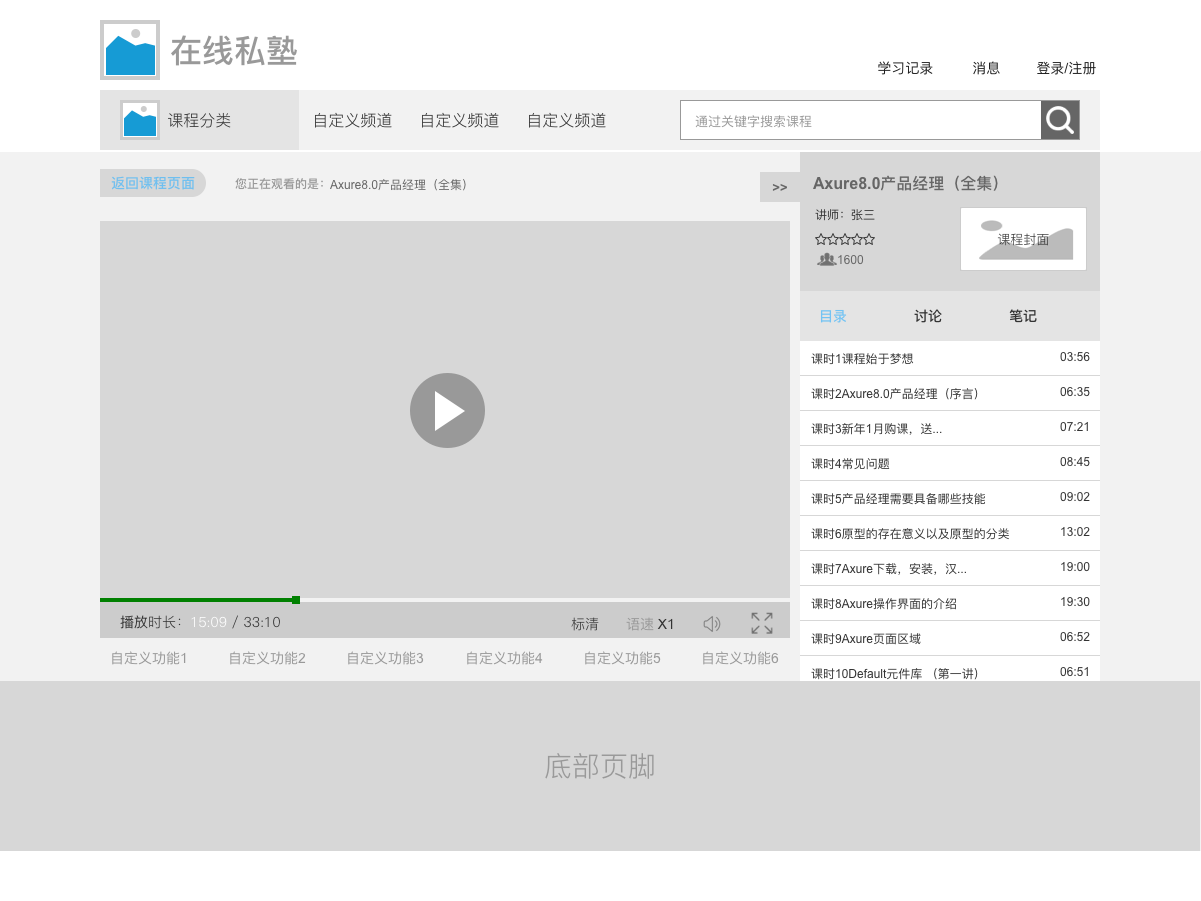Open the second 自定义频道 channel

coord(459,120)
